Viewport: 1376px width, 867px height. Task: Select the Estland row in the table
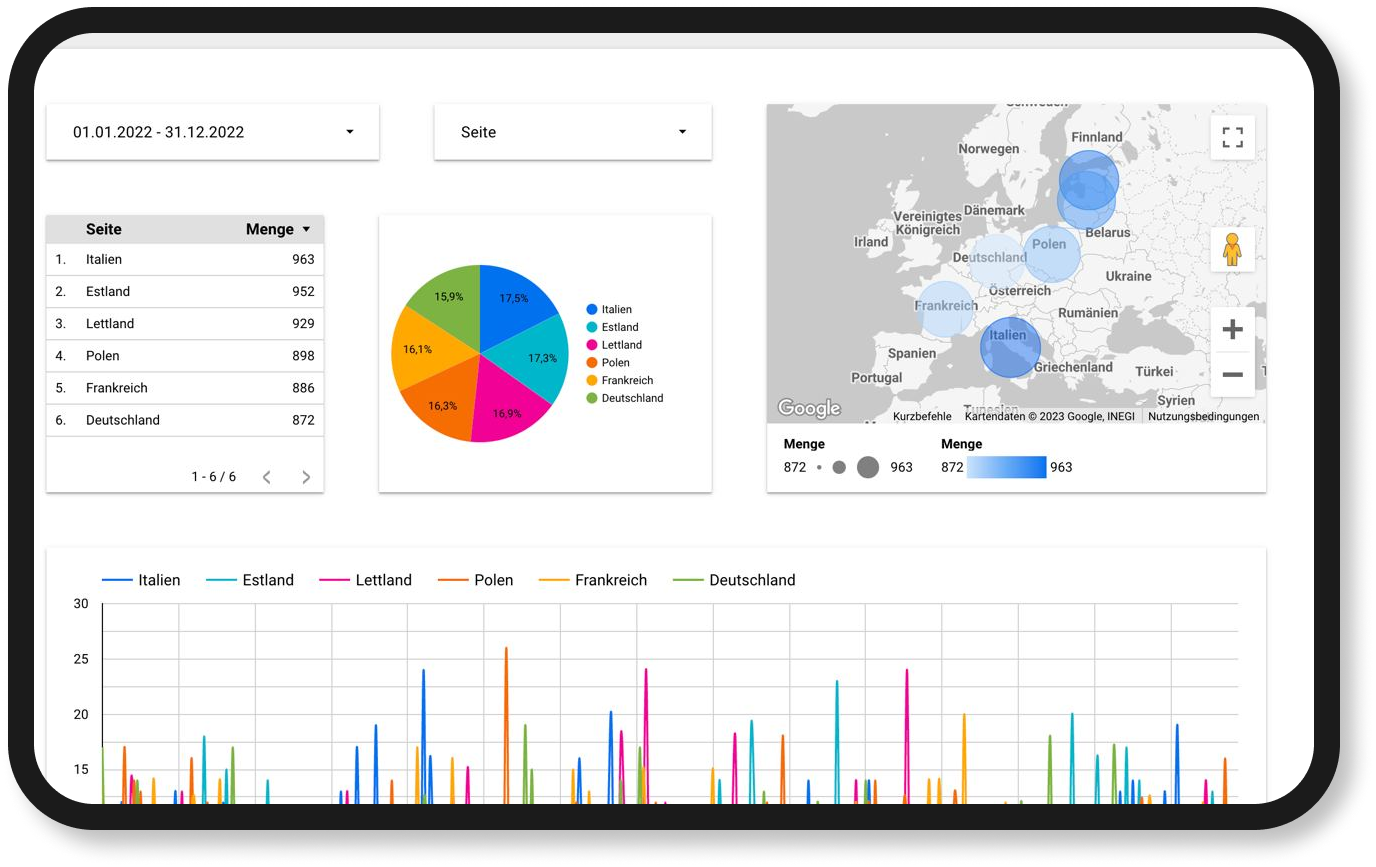[185, 292]
